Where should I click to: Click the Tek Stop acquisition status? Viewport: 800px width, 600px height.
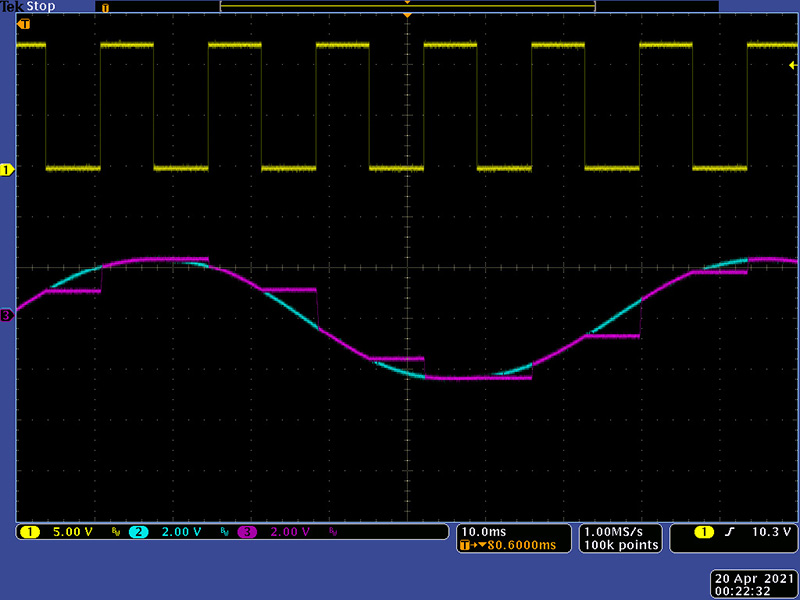point(29,6)
